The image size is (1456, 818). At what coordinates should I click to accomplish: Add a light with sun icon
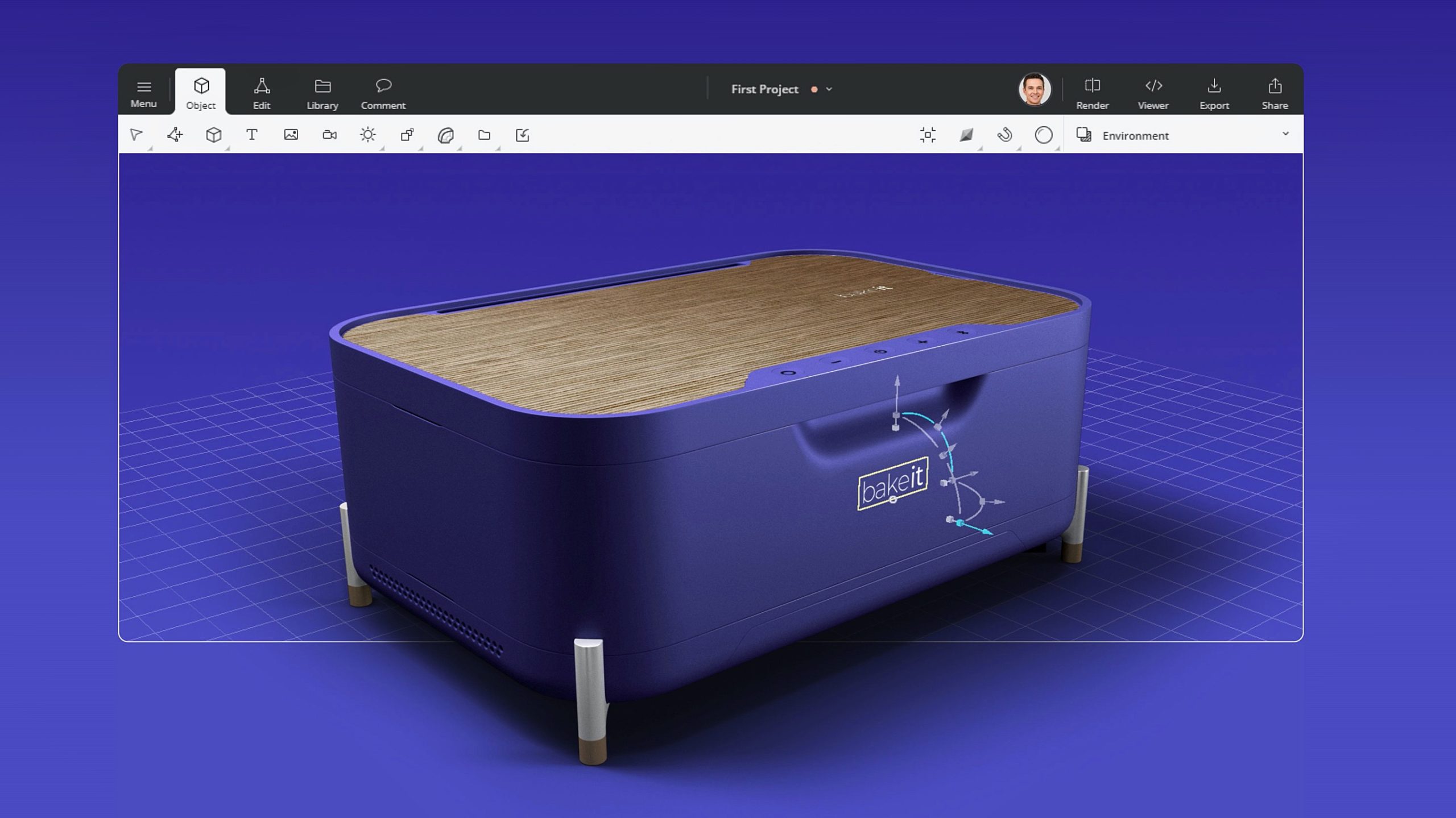coord(368,135)
